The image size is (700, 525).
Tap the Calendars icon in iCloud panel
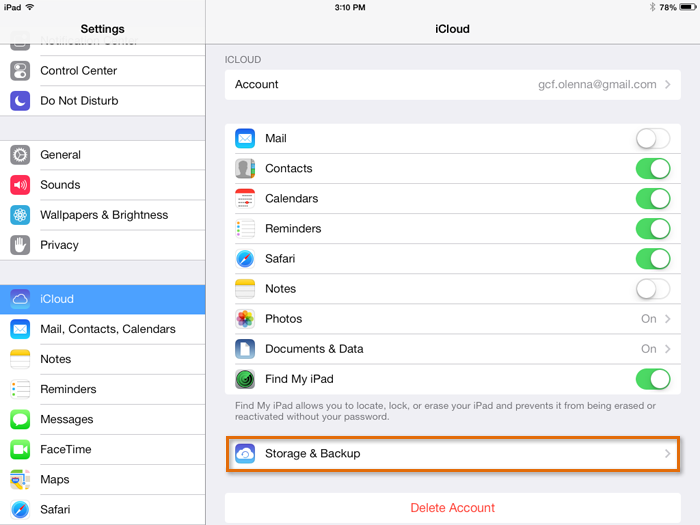(245, 199)
